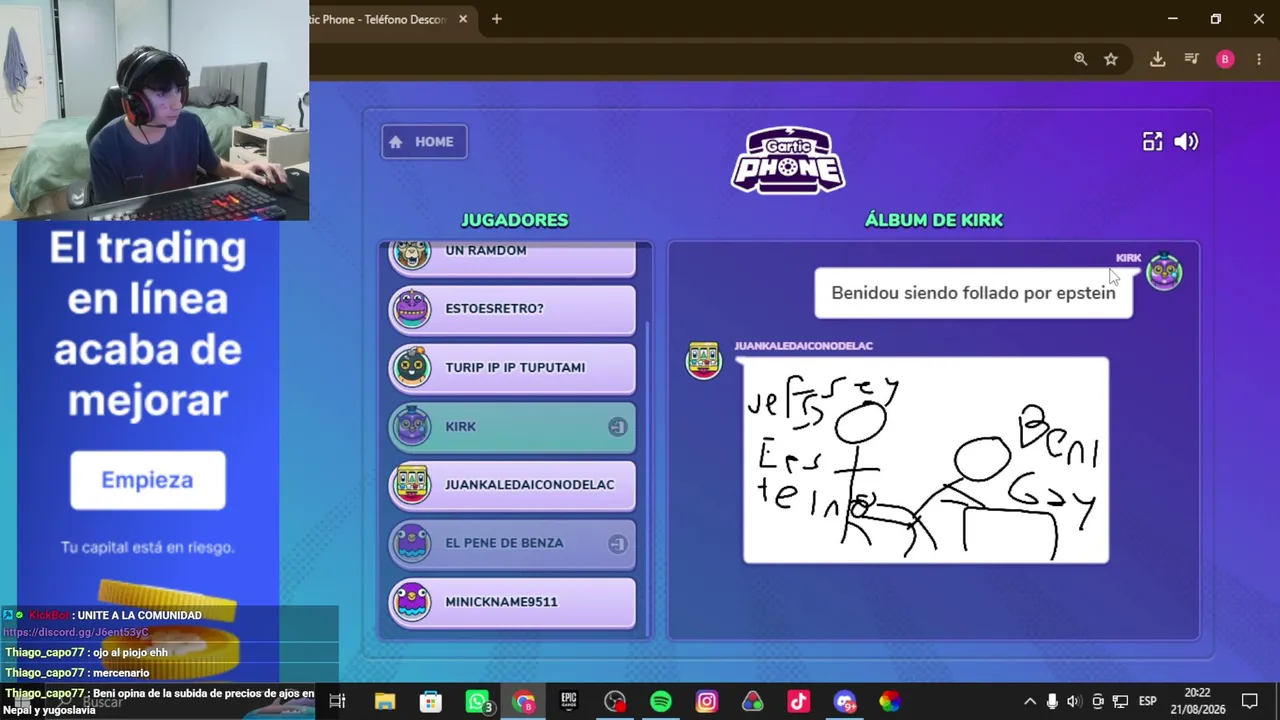This screenshot has width=1280, height=720.
Task: Open Task View on the taskbar
Action: point(337,702)
